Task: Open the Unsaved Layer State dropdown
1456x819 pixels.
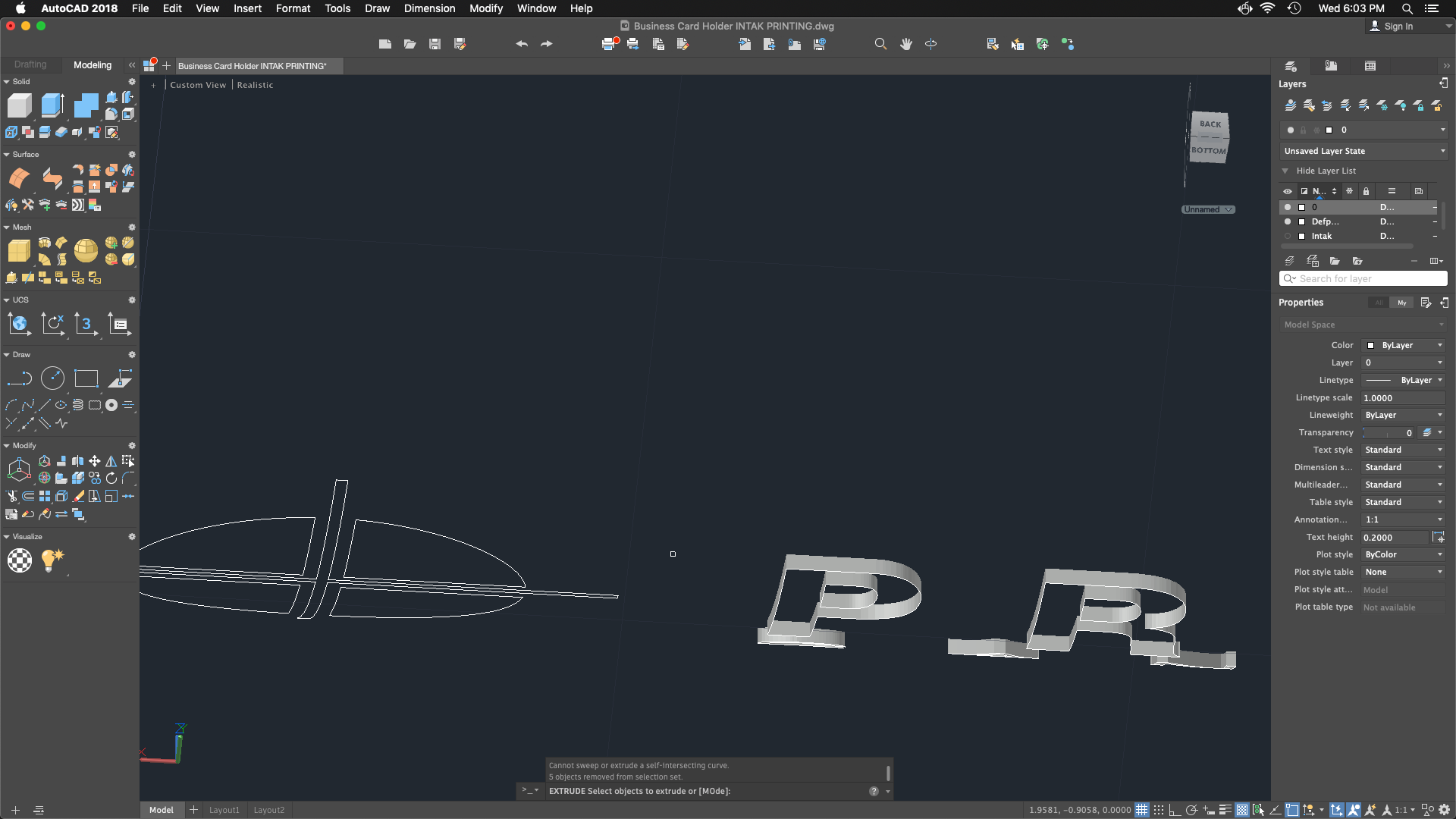Action: point(1363,151)
